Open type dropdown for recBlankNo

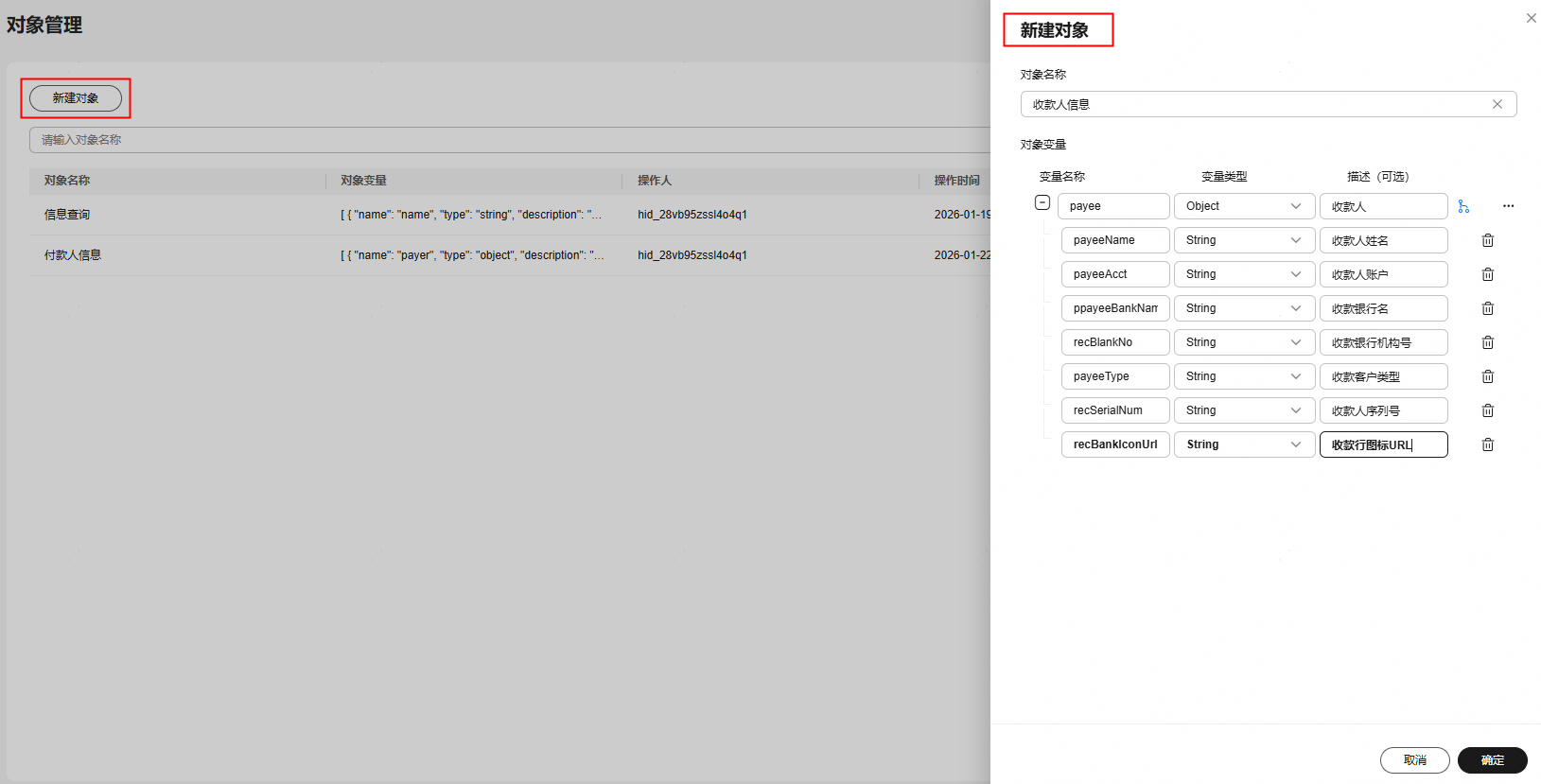click(x=1244, y=342)
